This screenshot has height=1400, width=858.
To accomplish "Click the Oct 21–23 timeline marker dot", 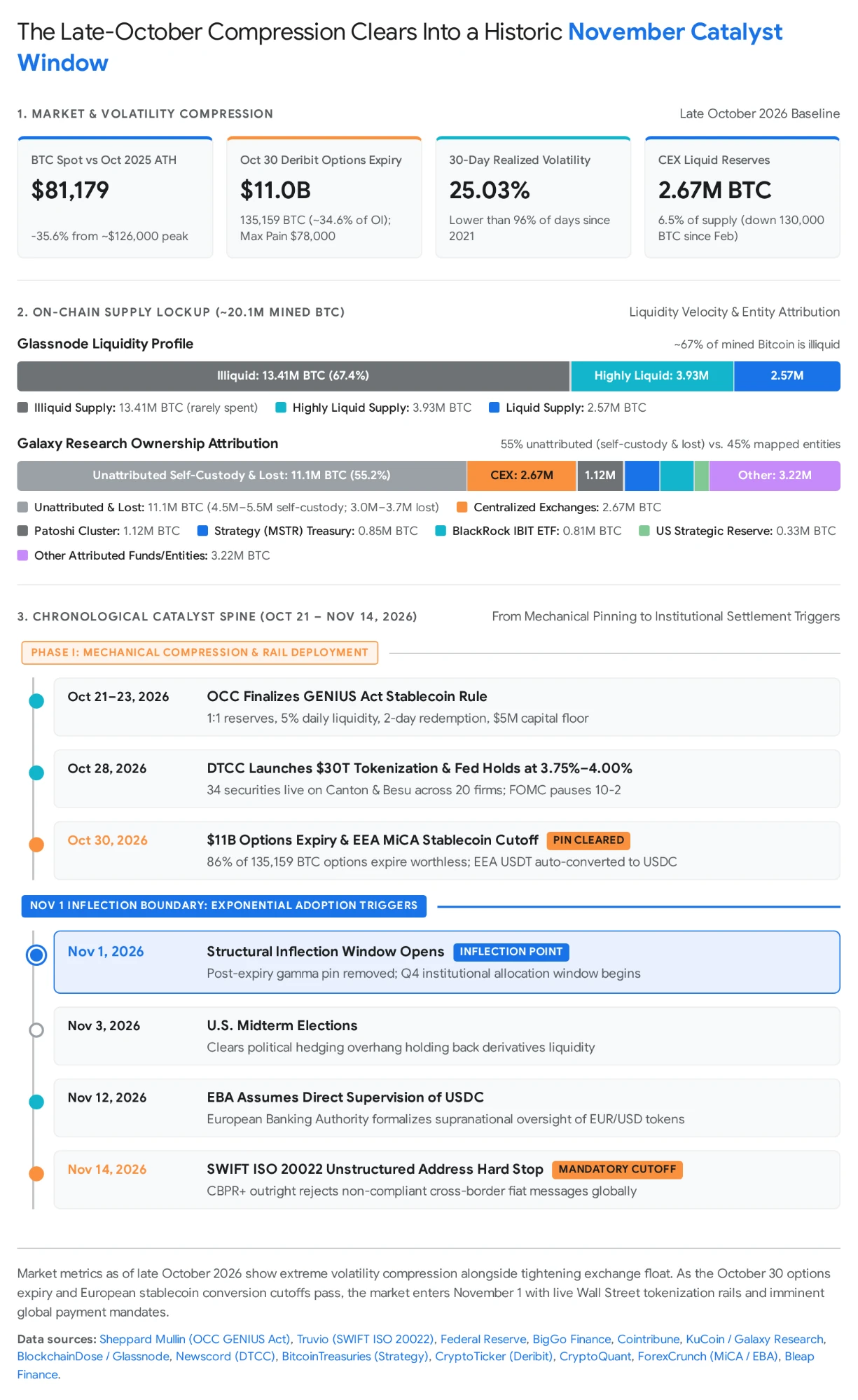I will [x=36, y=701].
